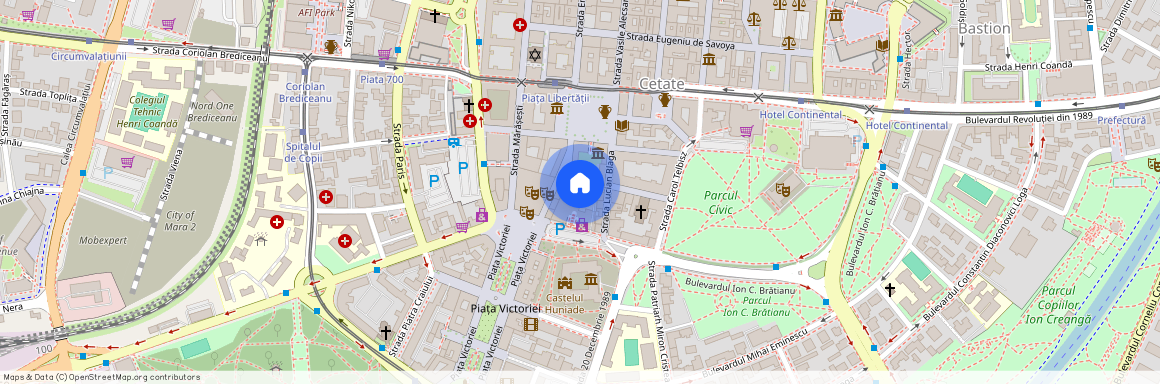Select the museum icon beside the castle icon
Viewport: 1160px width, 384px height.
tap(591, 279)
